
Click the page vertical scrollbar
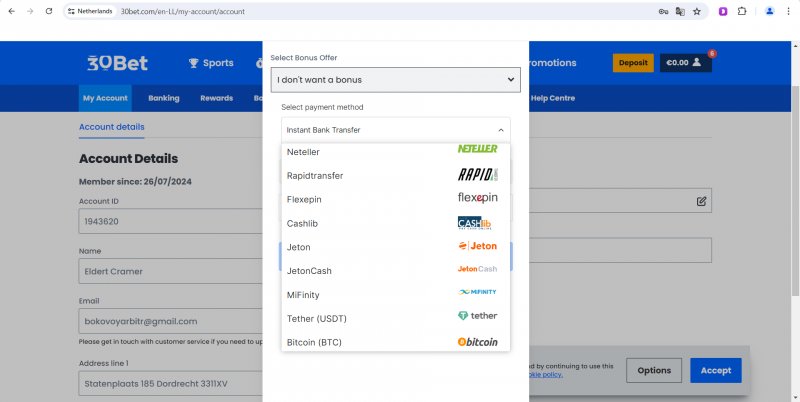[x=795, y=190]
